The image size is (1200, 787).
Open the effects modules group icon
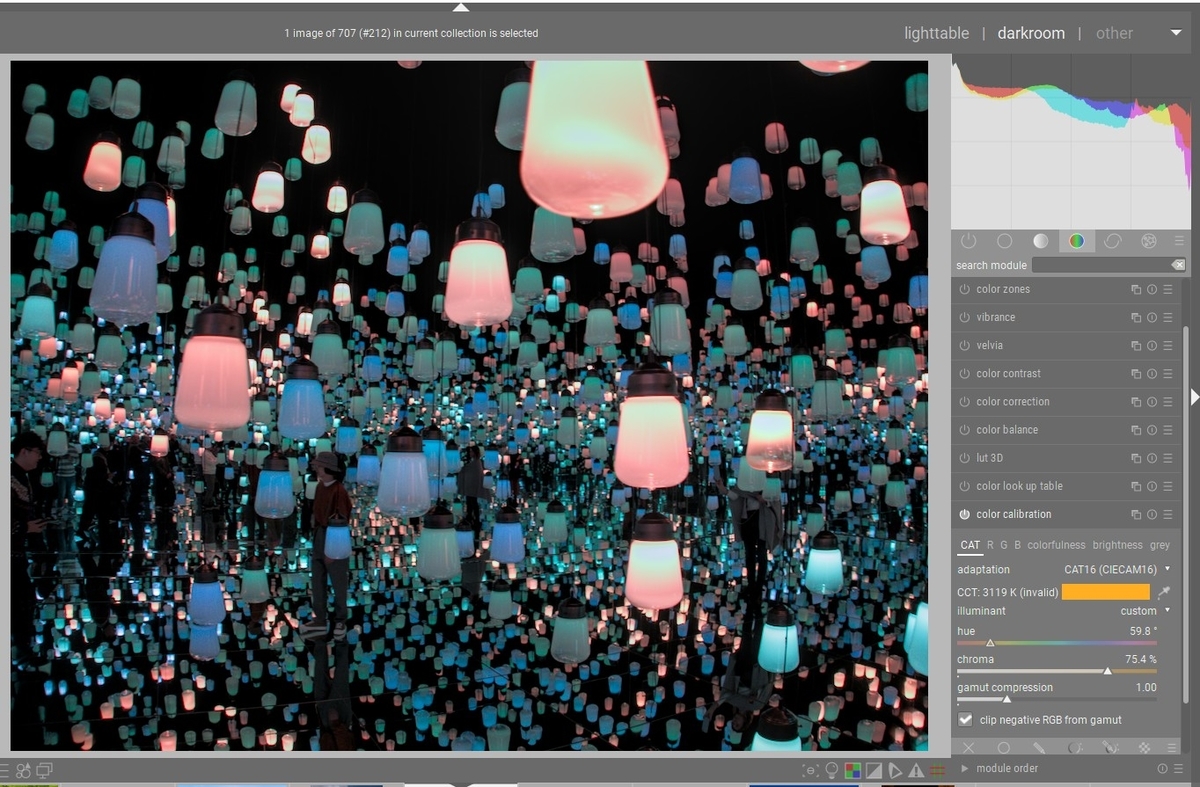click(x=1148, y=241)
